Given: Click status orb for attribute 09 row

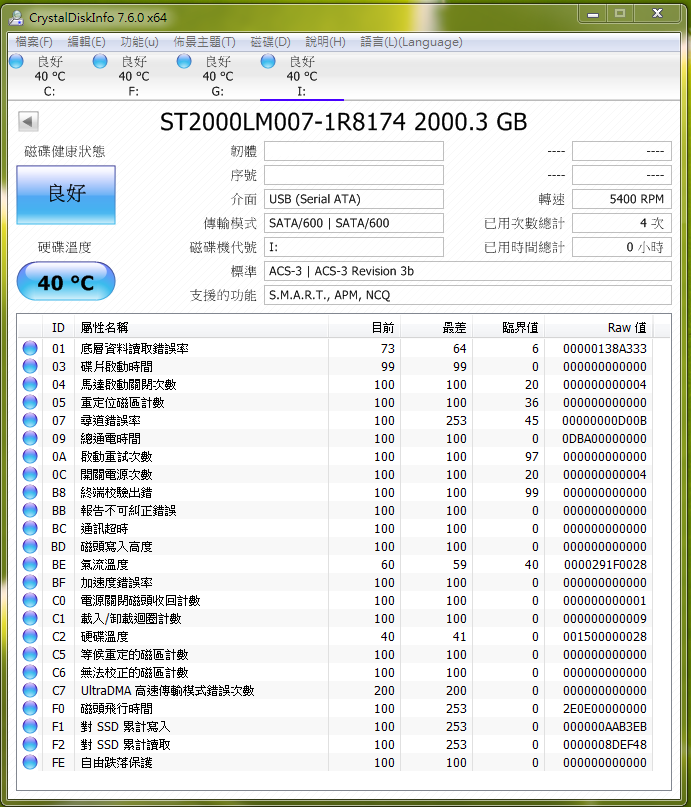Looking at the screenshot, I should tap(30, 438).
